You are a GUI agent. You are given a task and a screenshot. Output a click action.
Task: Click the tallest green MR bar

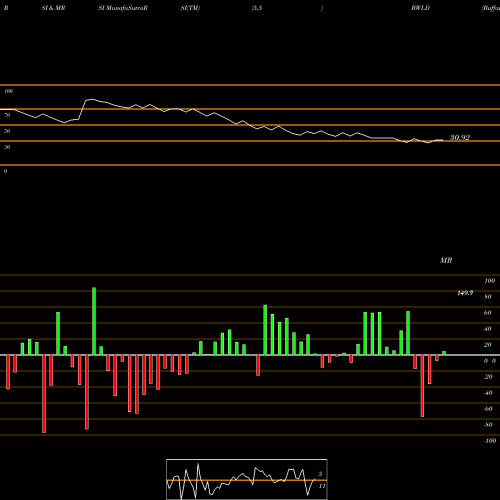(94, 321)
